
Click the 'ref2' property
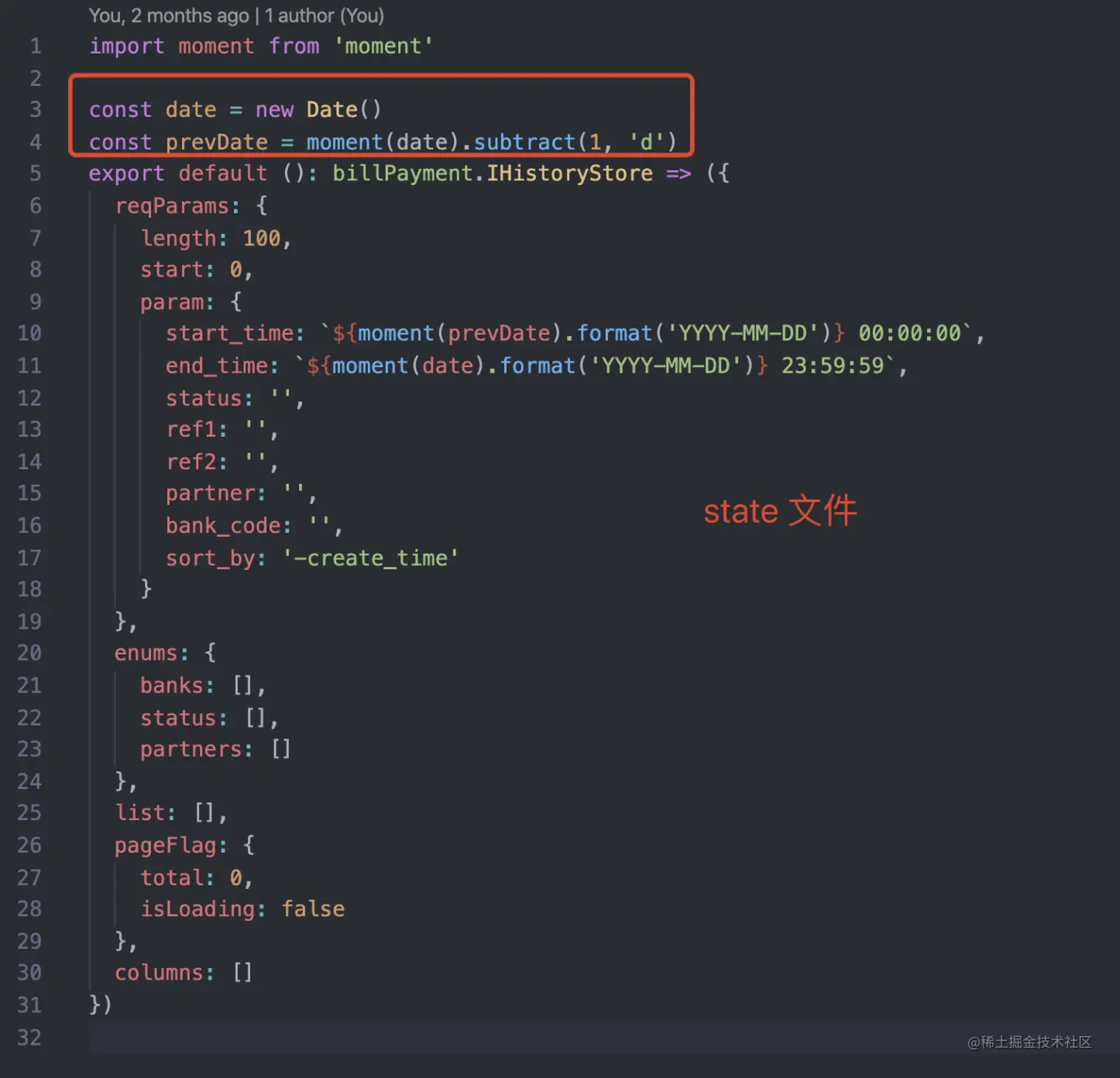pyautogui.click(x=191, y=462)
